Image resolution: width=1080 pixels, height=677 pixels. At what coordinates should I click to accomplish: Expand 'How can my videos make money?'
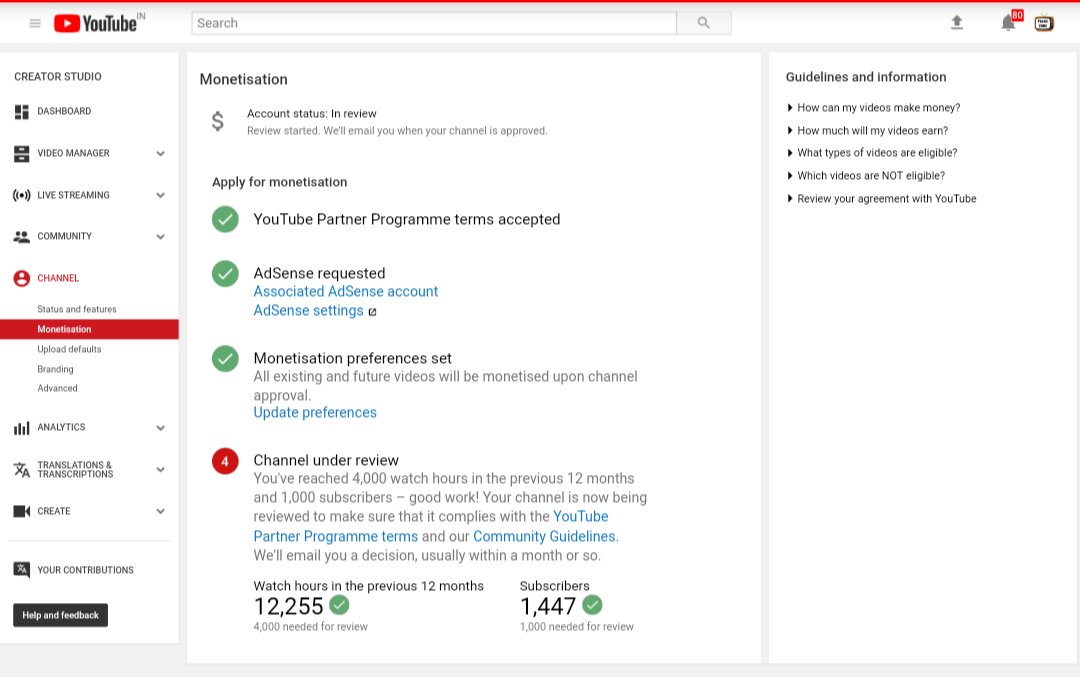(873, 107)
